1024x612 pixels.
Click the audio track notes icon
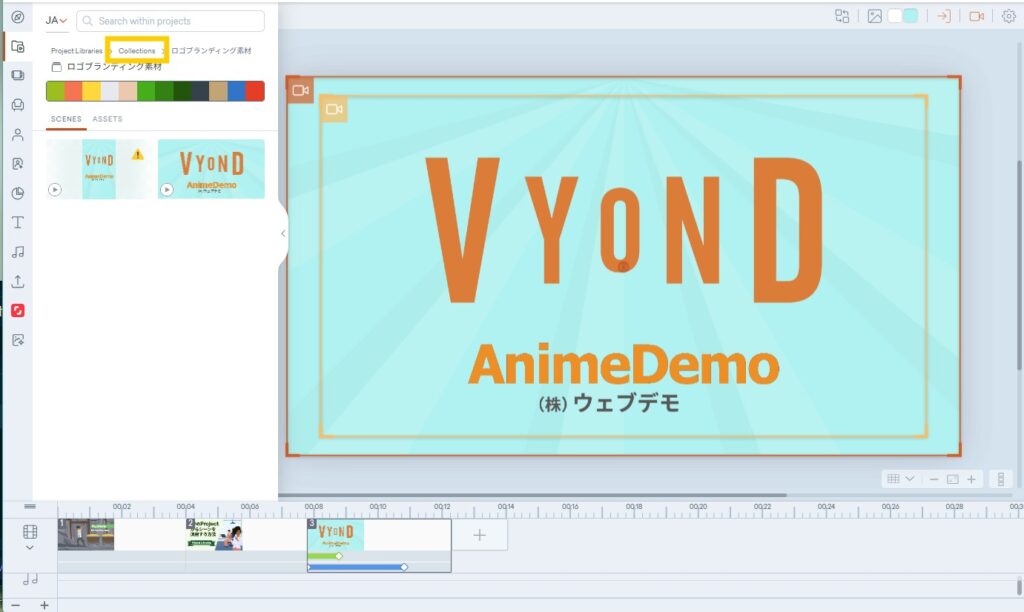(30, 579)
